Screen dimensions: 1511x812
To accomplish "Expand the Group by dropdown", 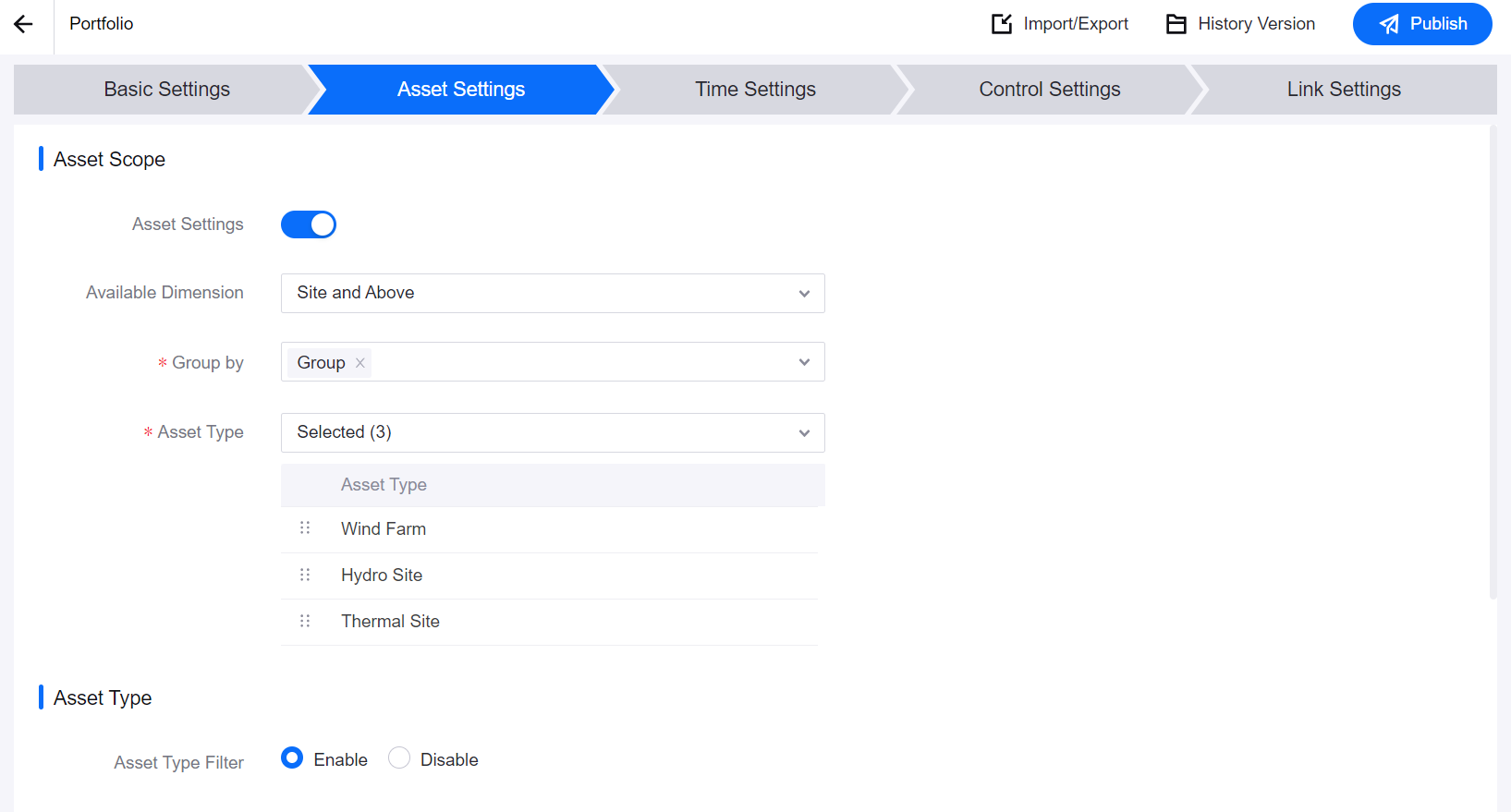I will click(803, 362).
